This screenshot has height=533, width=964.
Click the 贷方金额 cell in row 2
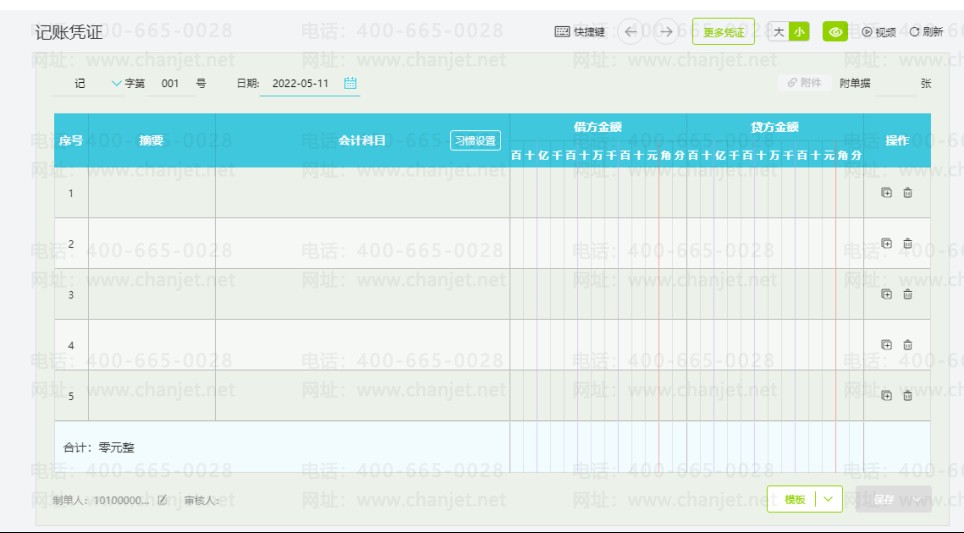(x=775, y=243)
